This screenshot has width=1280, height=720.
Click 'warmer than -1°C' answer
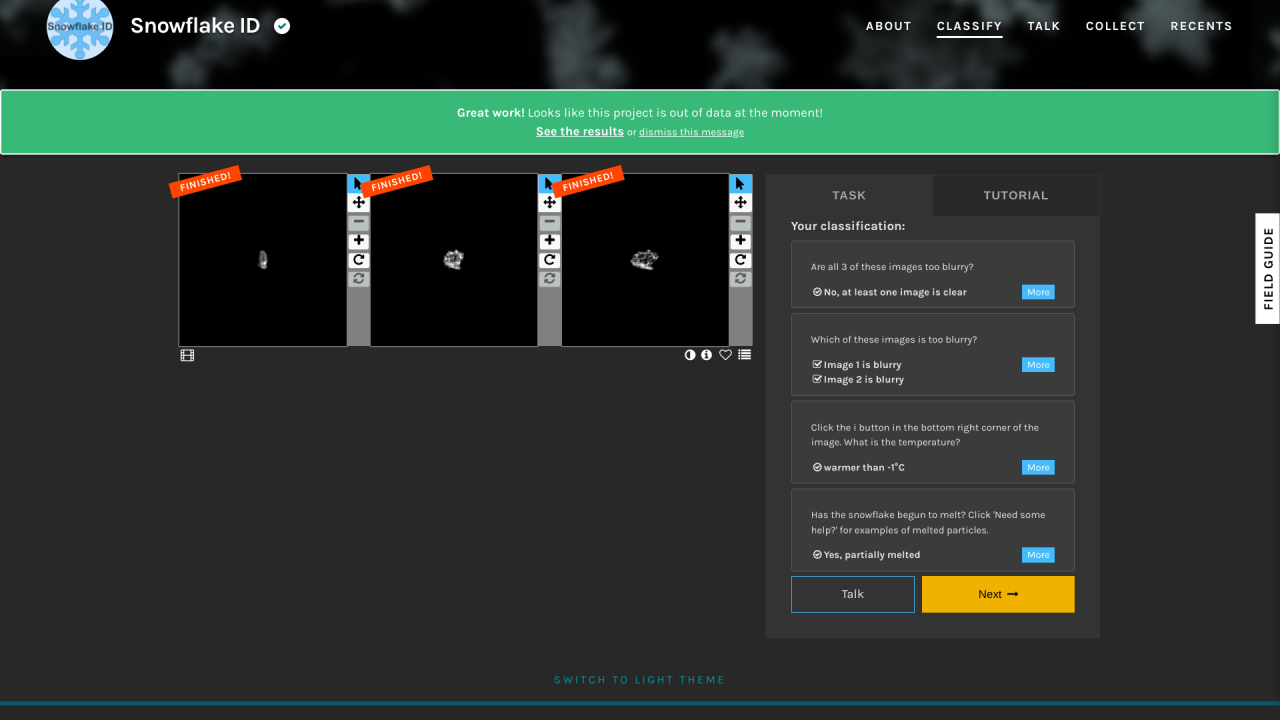point(859,468)
